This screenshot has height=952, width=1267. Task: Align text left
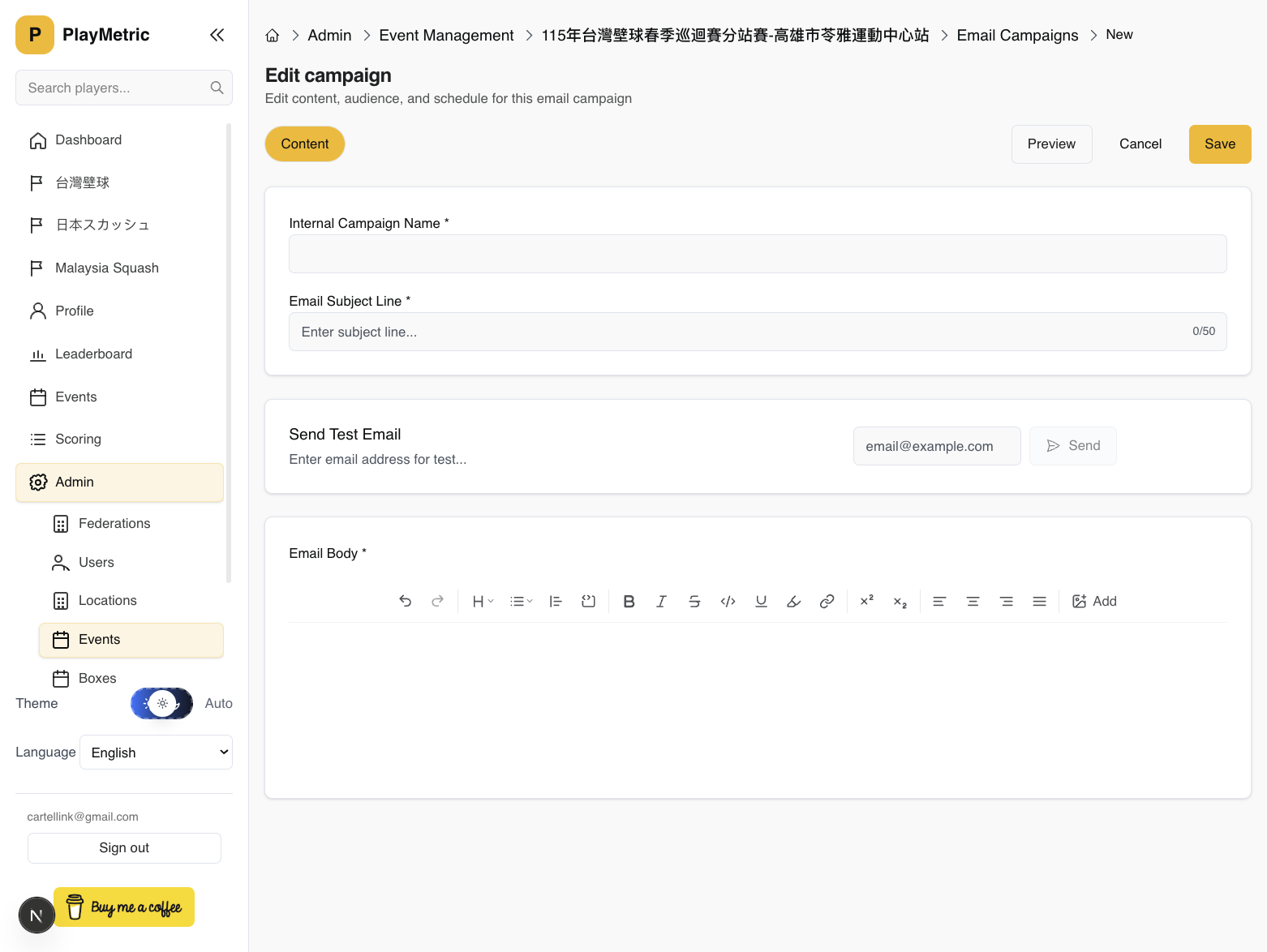(x=939, y=601)
